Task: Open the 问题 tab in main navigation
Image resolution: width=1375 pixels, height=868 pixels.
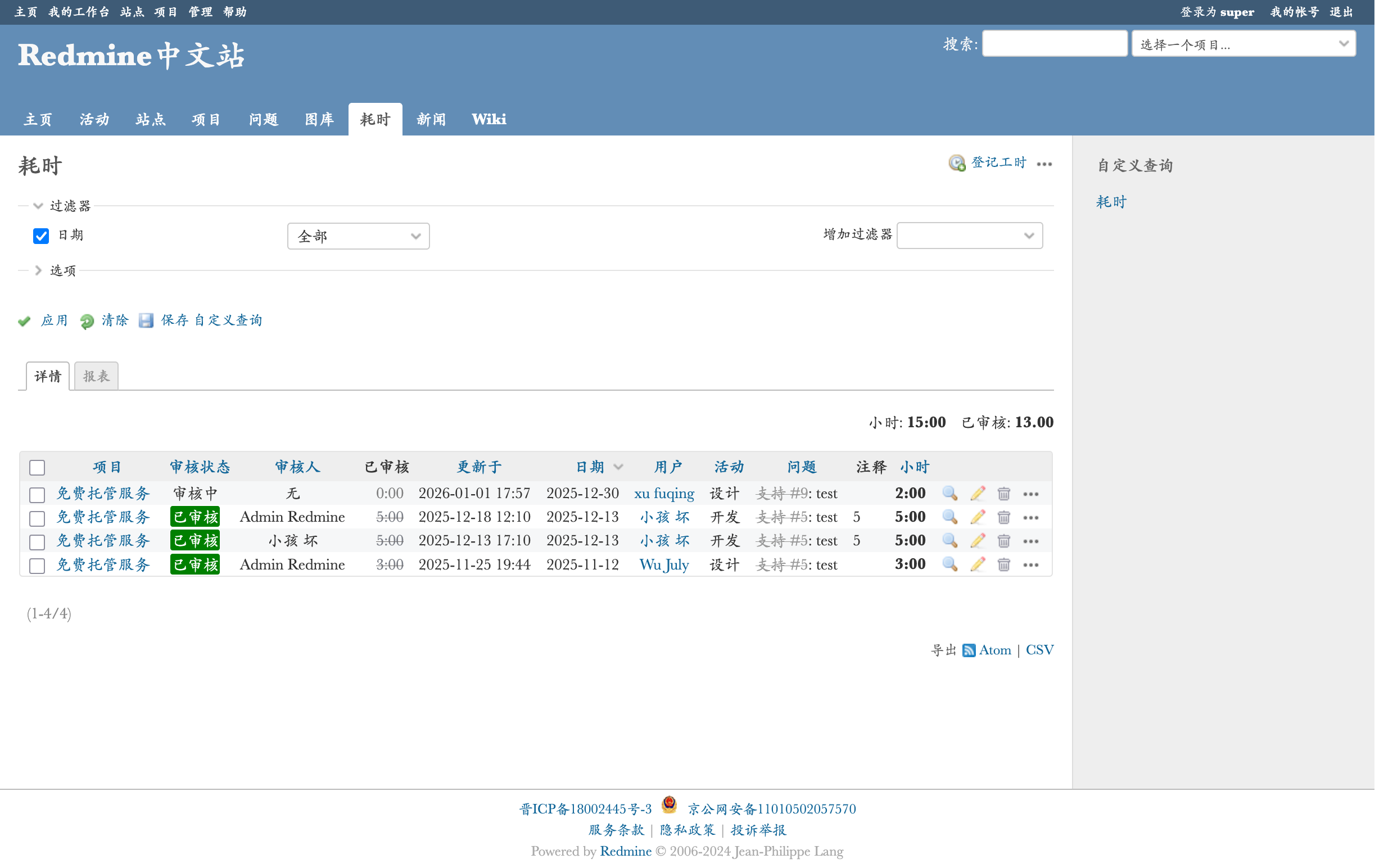Action: coord(263,119)
